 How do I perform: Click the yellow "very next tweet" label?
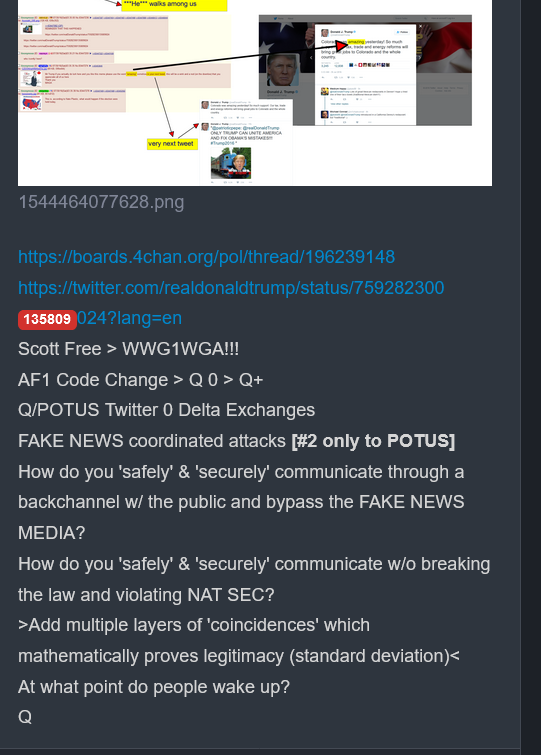point(172,143)
